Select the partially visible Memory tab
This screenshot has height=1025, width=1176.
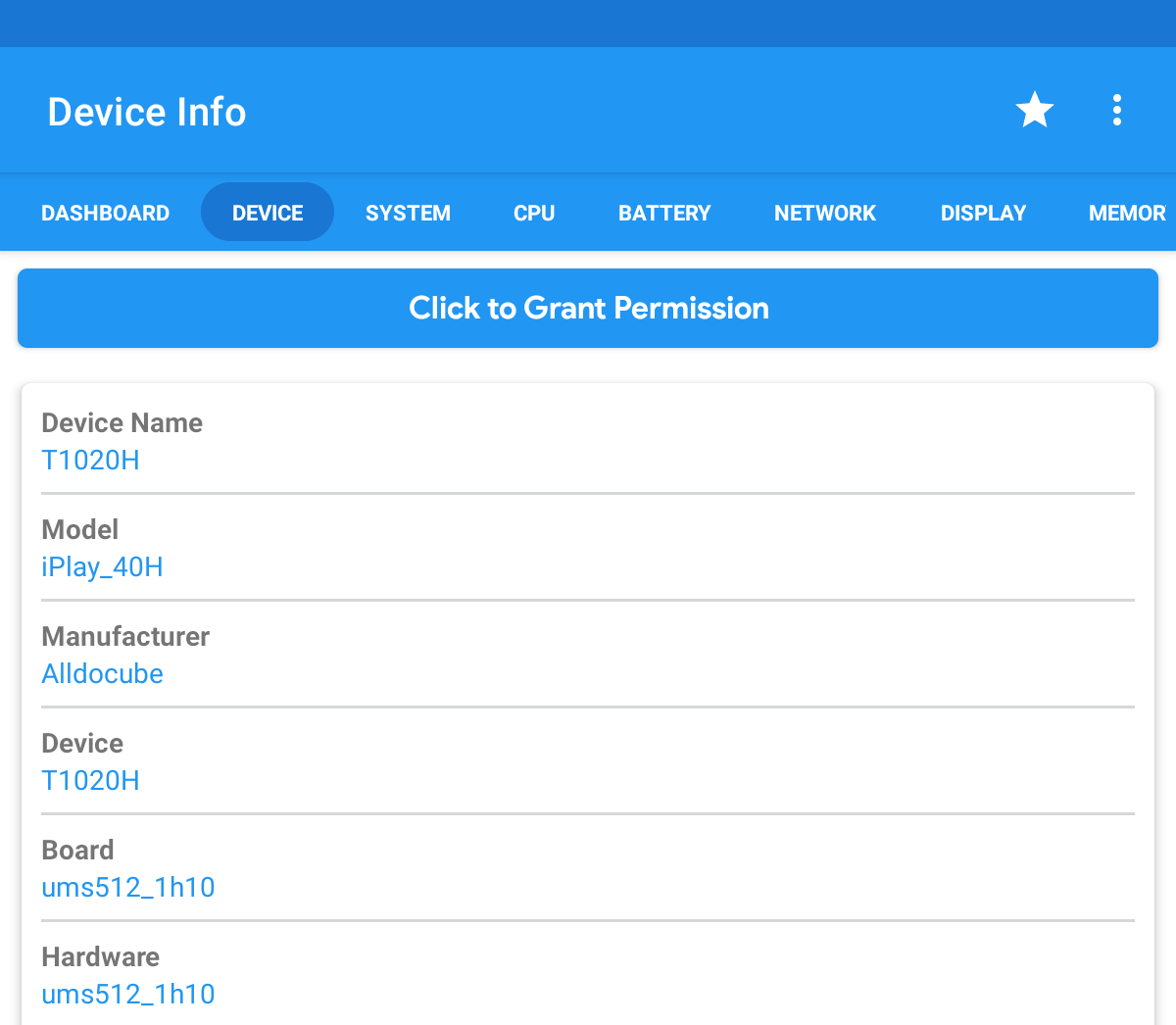coord(1127,213)
